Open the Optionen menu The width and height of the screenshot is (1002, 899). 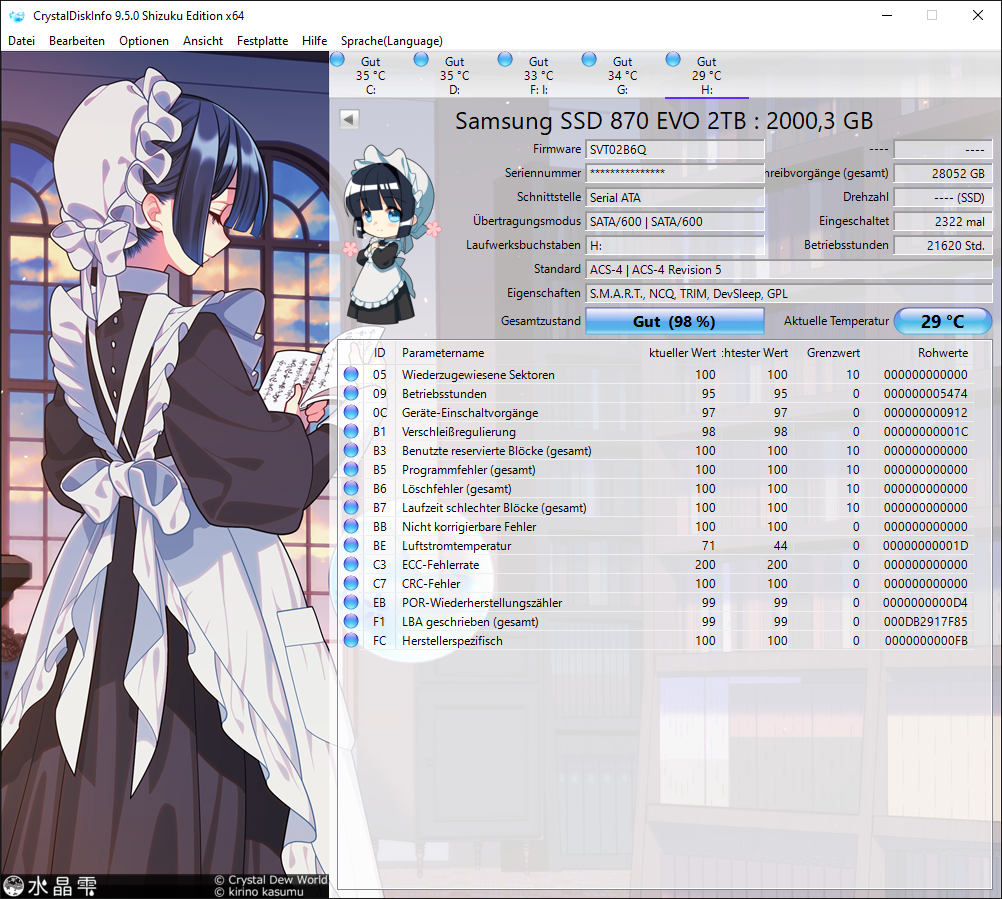click(144, 41)
